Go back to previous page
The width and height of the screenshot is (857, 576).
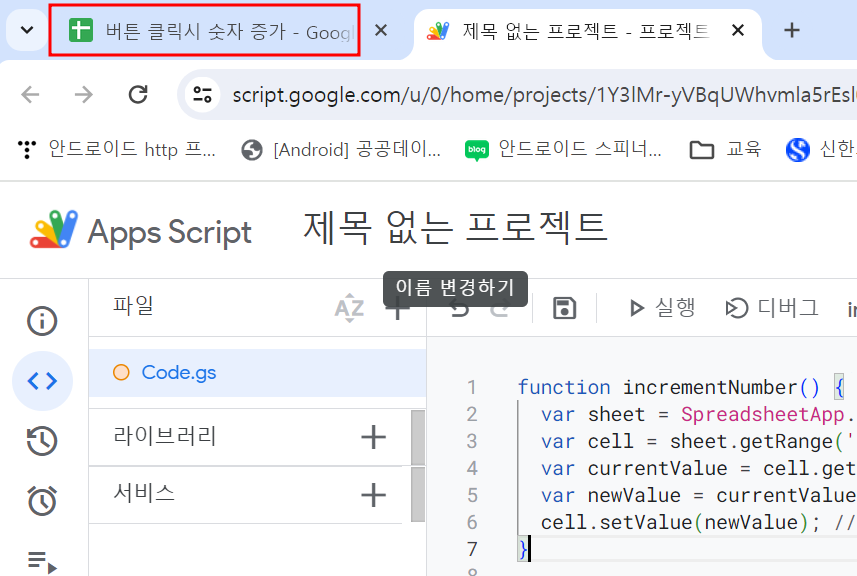[31, 95]
